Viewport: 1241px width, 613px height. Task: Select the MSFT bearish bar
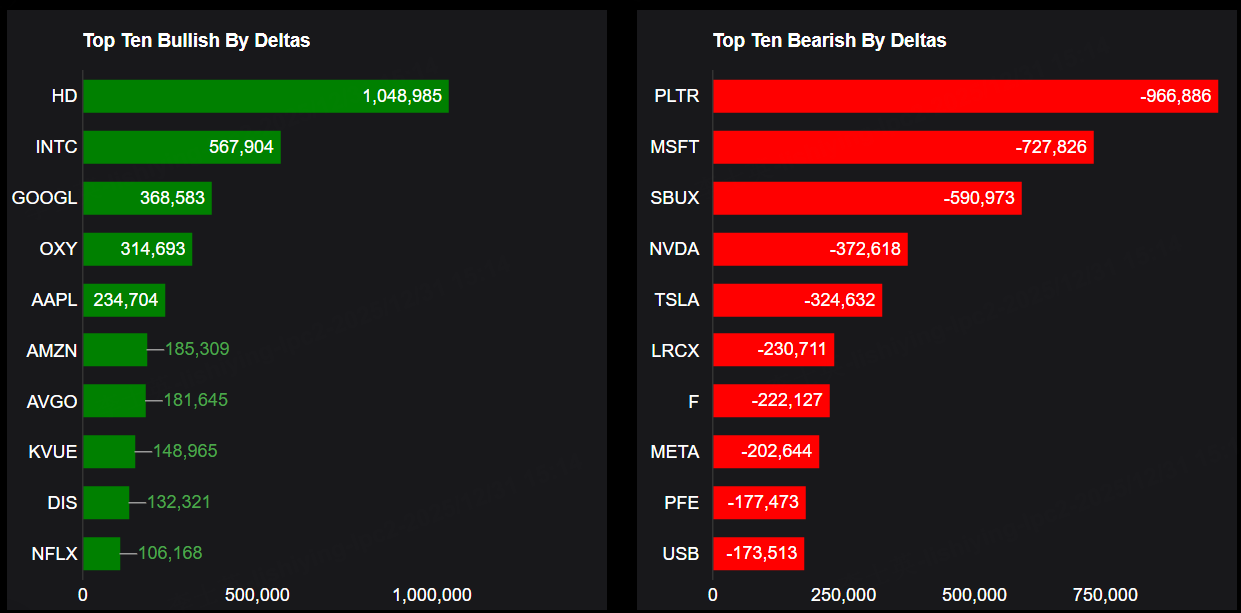pyautogui.click(x=903, y=147)
